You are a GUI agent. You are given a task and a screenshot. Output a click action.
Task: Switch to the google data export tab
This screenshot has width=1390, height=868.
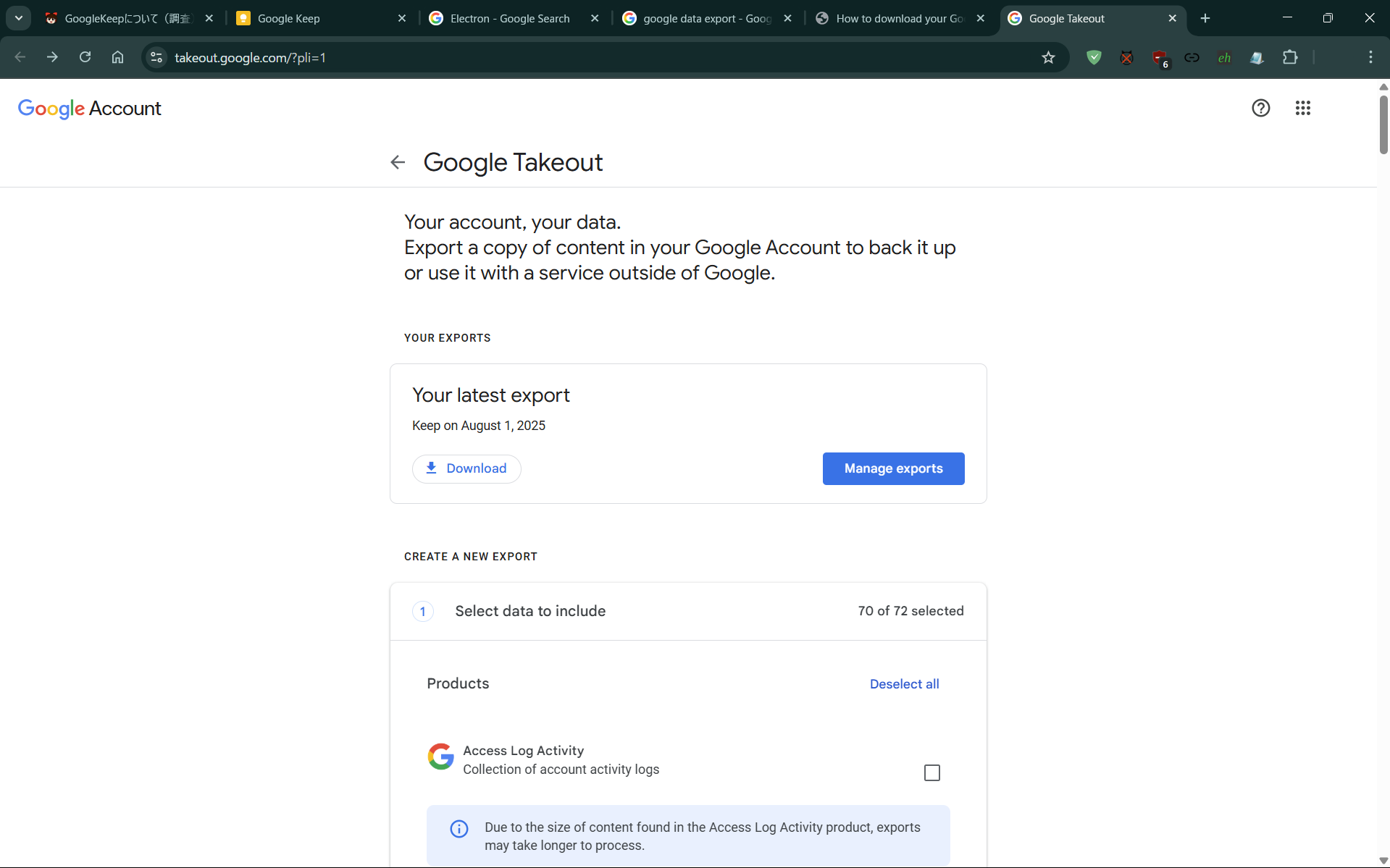708,18
